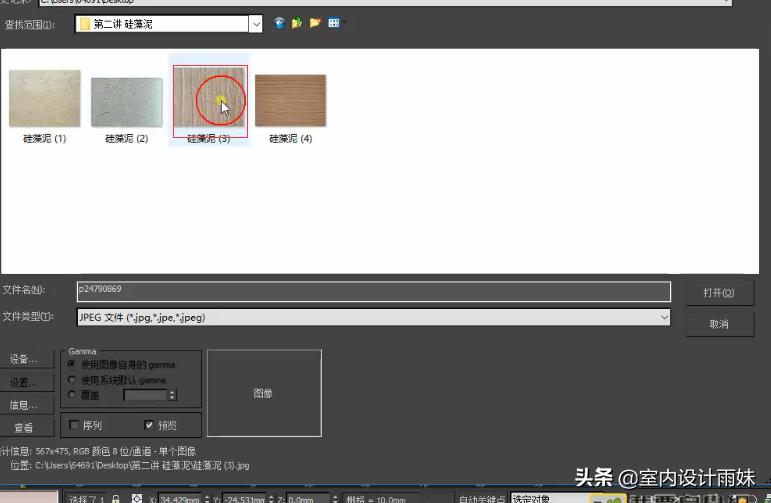The height and width of the screenshot is (503, 771).
Task: Select thumbnail 硅藻泥 (3)
Action: [x=210, y=97]
